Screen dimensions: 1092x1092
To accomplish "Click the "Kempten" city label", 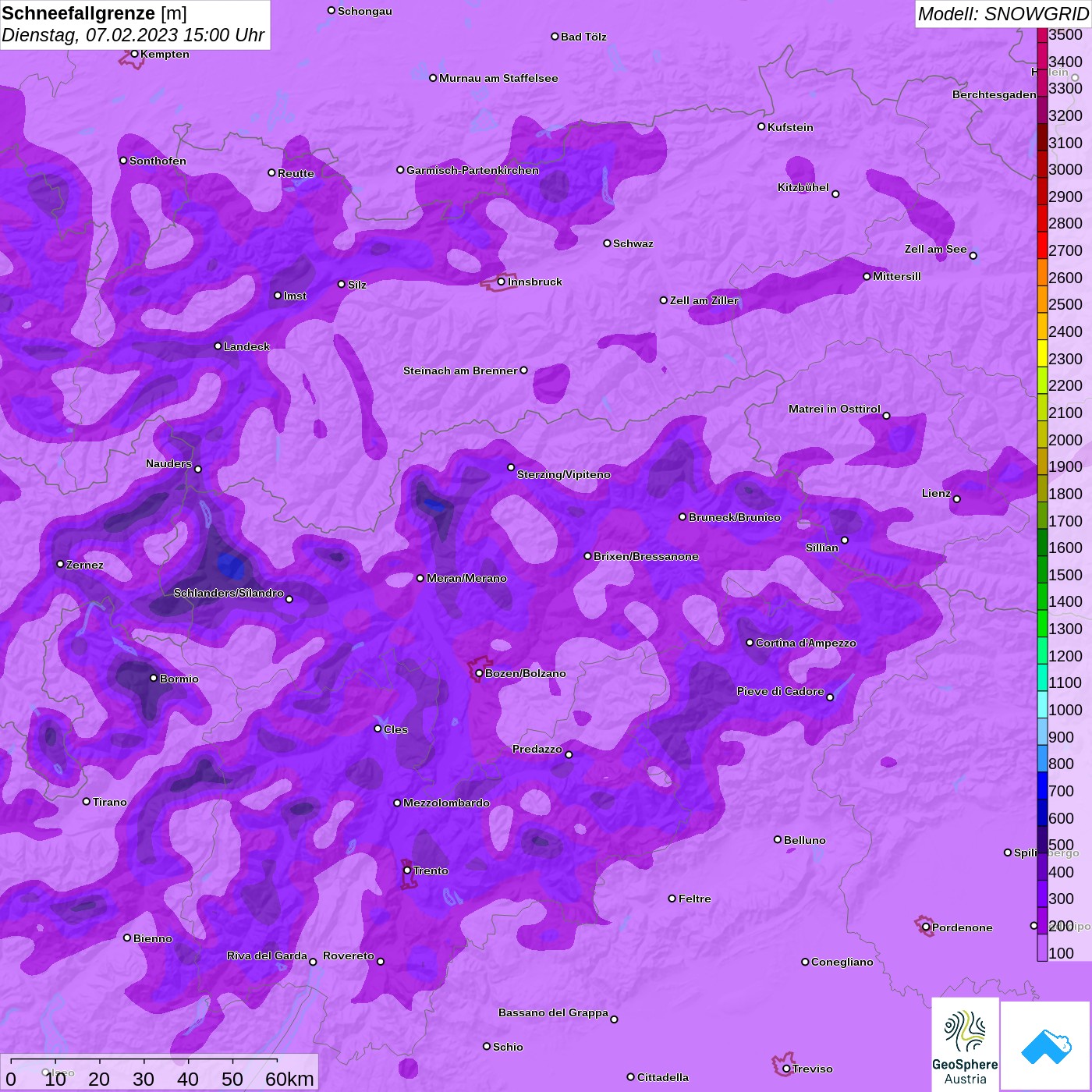I will pos(165,54).
